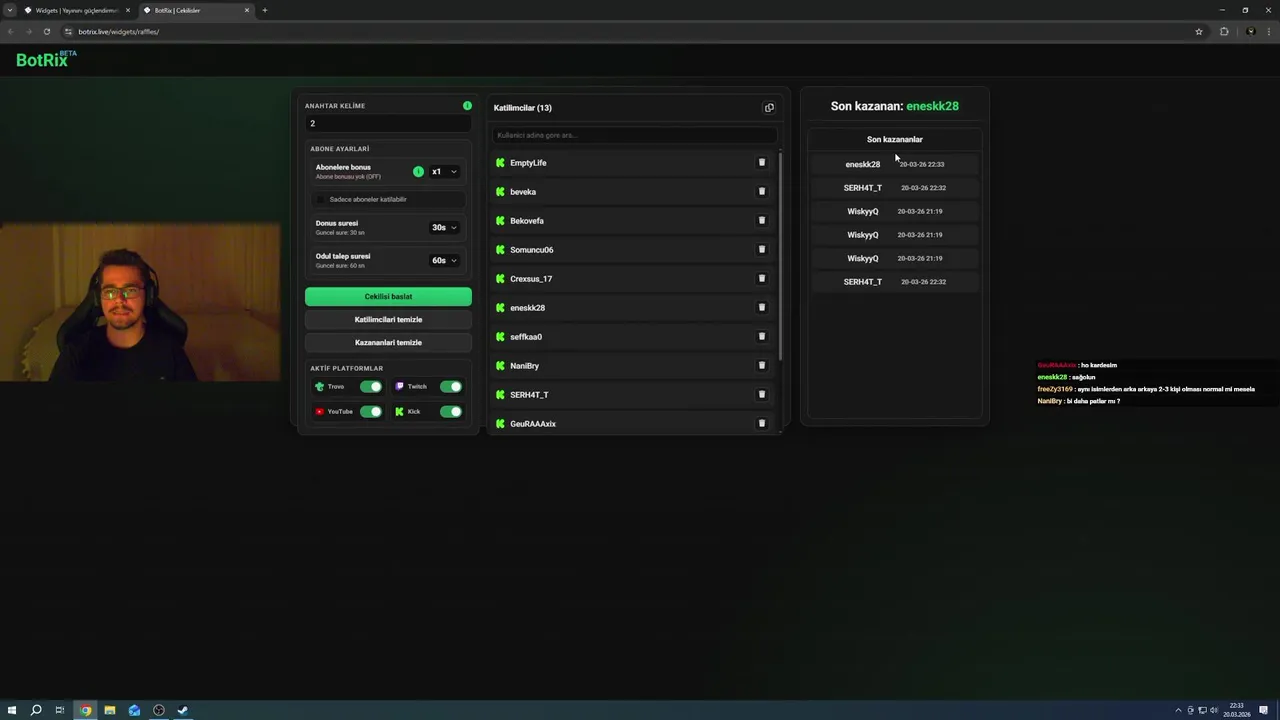Open Steam from the taskbar

click(183, 710)
